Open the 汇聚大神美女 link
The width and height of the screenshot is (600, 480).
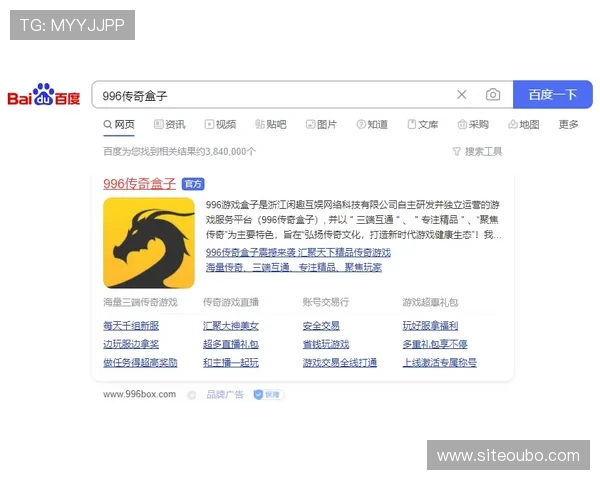[231, 326]
